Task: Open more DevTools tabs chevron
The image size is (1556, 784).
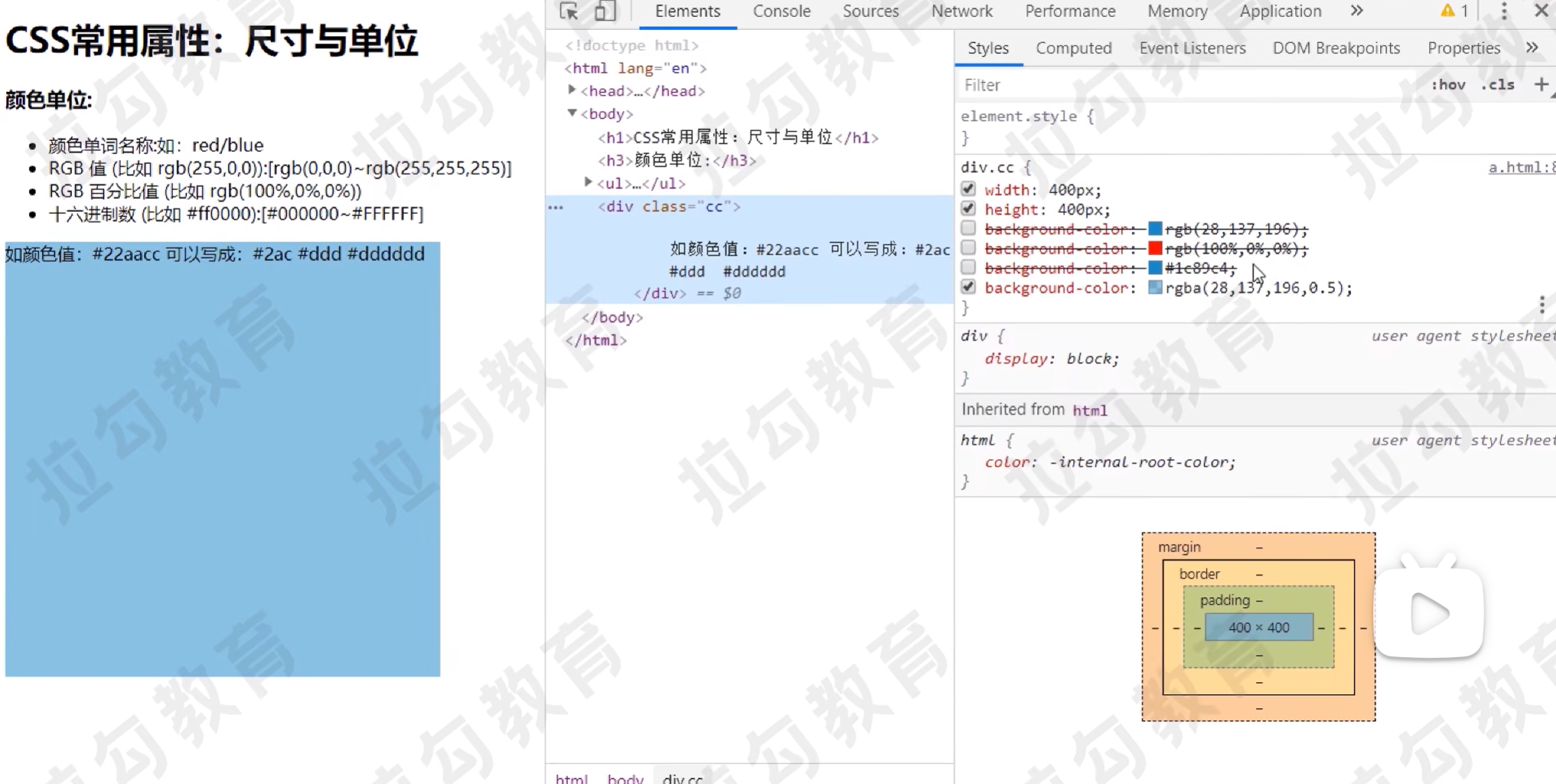Action: (x=1356, y=11)
